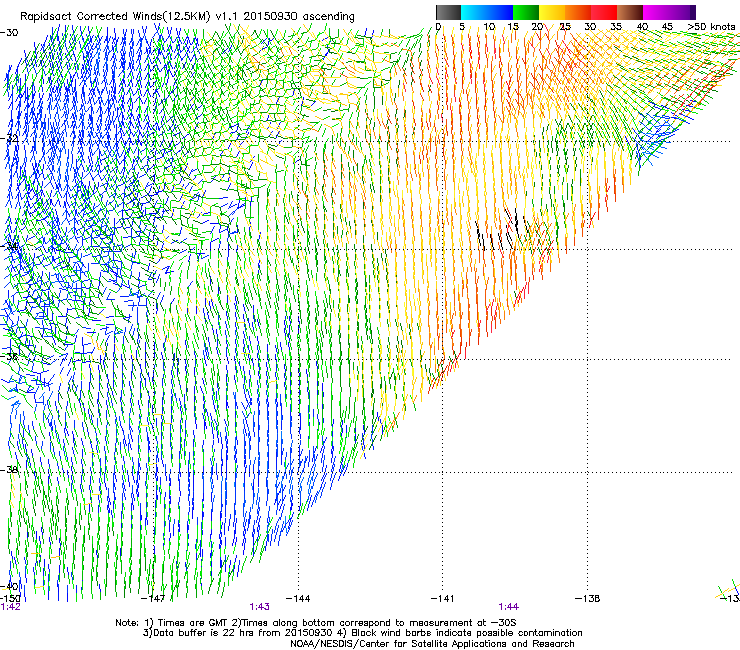Click the gray 0-5 knots color swatch
The image size is (740, 650).
(x=448, y=12)
